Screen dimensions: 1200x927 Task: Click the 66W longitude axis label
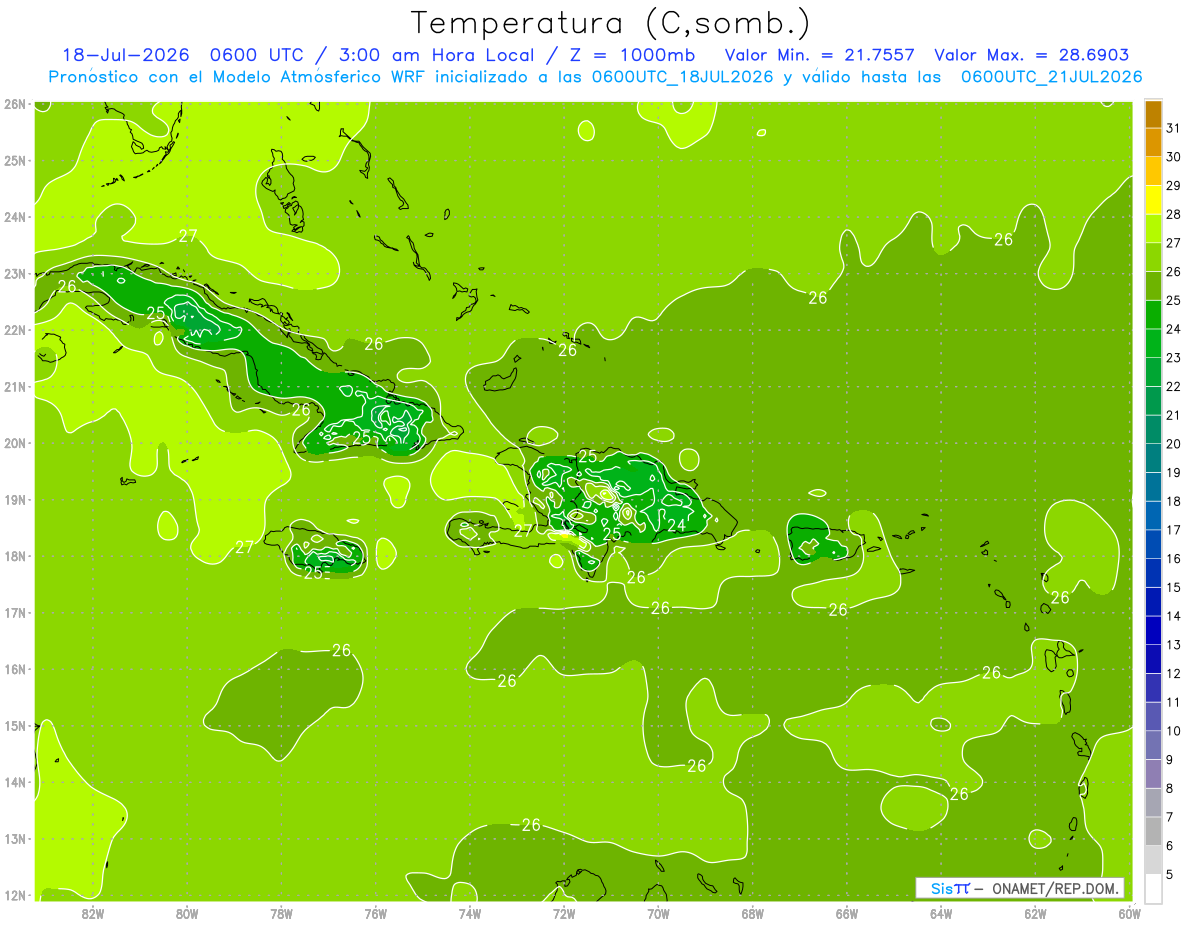(x=847, y=913)
